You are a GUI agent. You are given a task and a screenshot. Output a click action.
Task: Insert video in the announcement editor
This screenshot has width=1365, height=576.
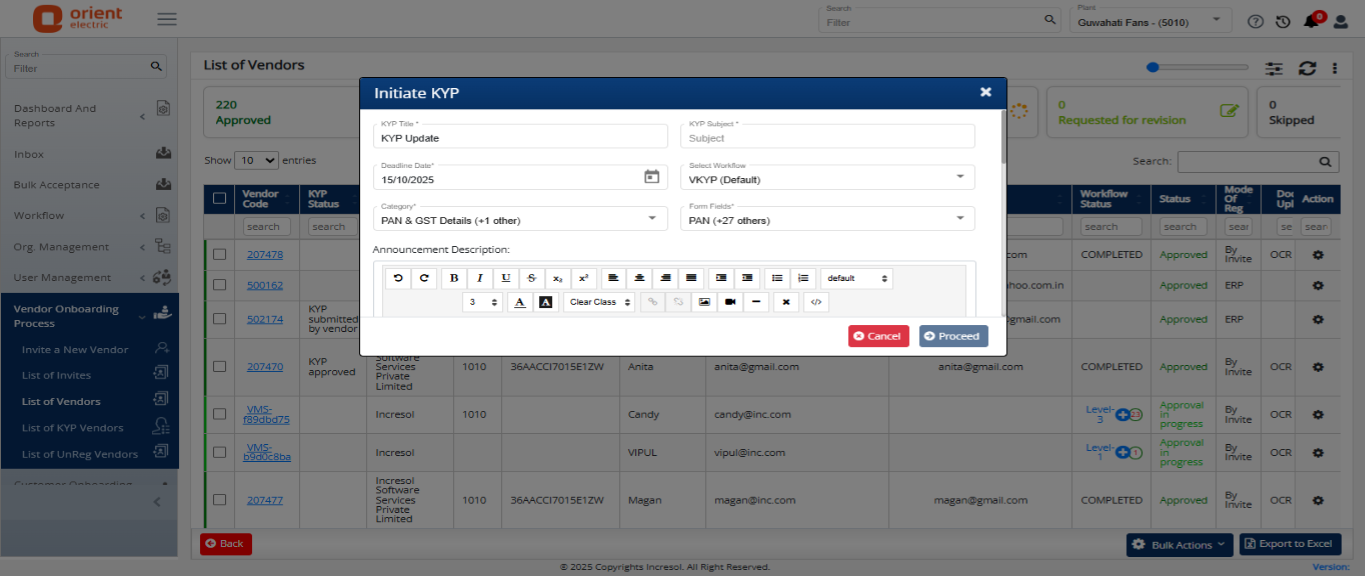click(731, 302)
